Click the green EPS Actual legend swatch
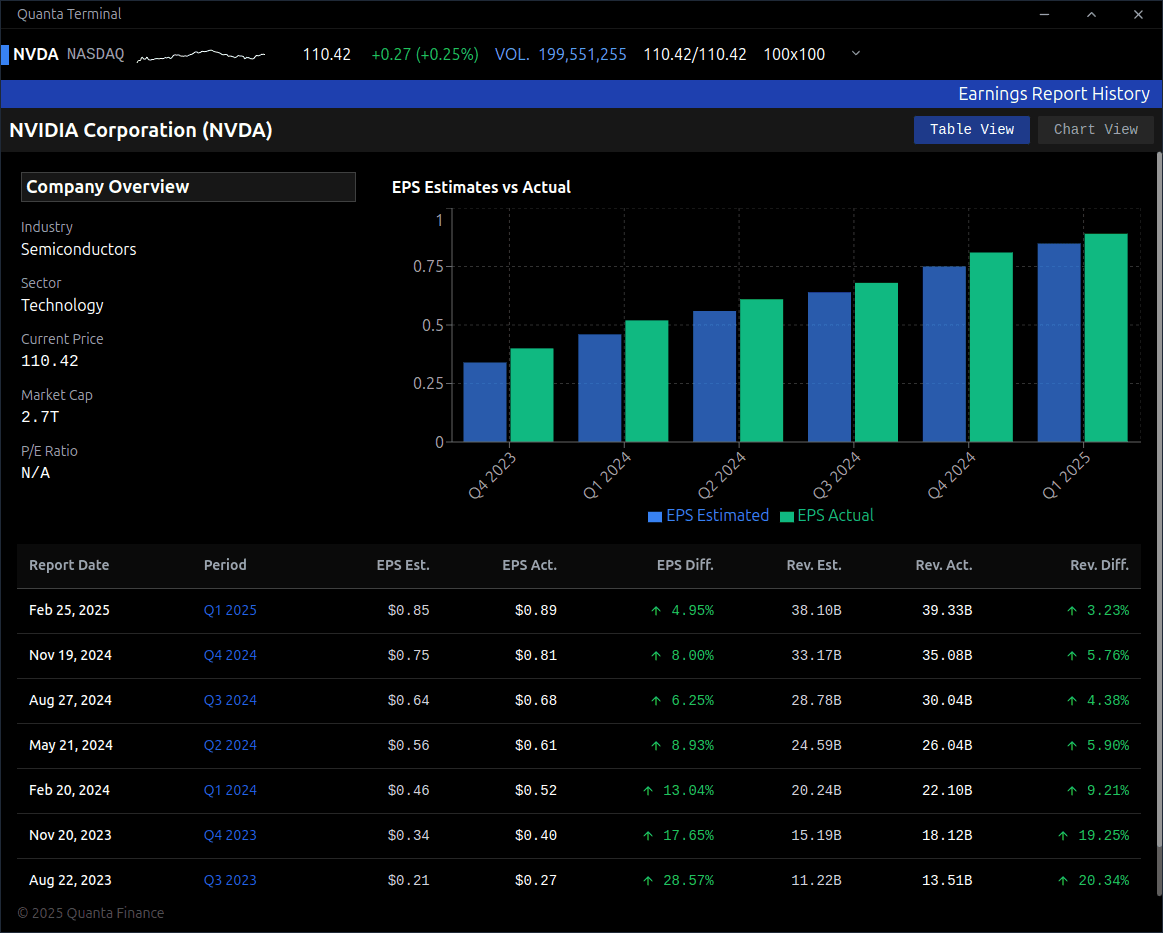The width and height of the screenshot is (1163, 933). coord(787,517)
